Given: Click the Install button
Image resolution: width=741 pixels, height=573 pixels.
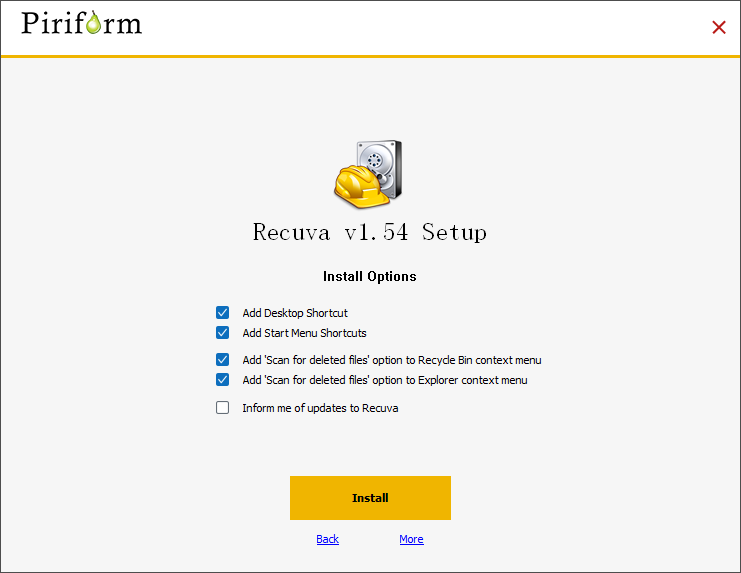Looking at the screenshot, I should pyautogui.click(x=370, y=498).
